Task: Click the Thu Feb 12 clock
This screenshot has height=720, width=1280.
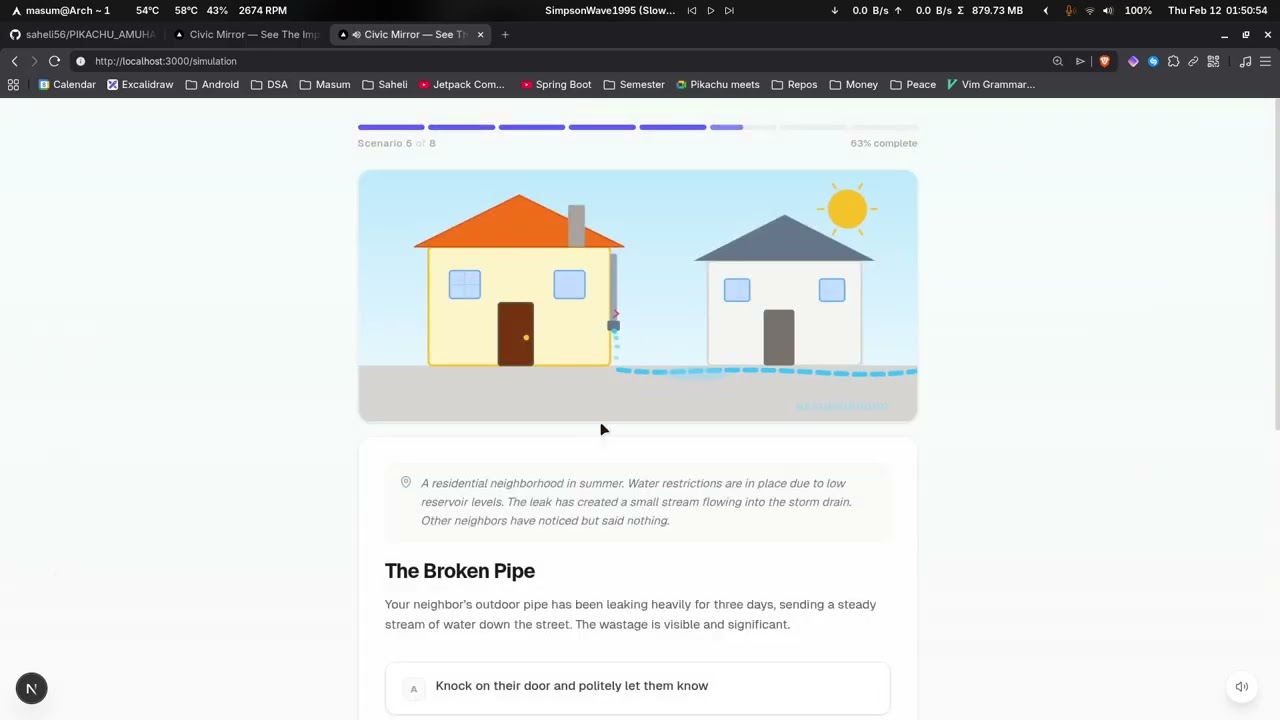Action: (1218, 10)
